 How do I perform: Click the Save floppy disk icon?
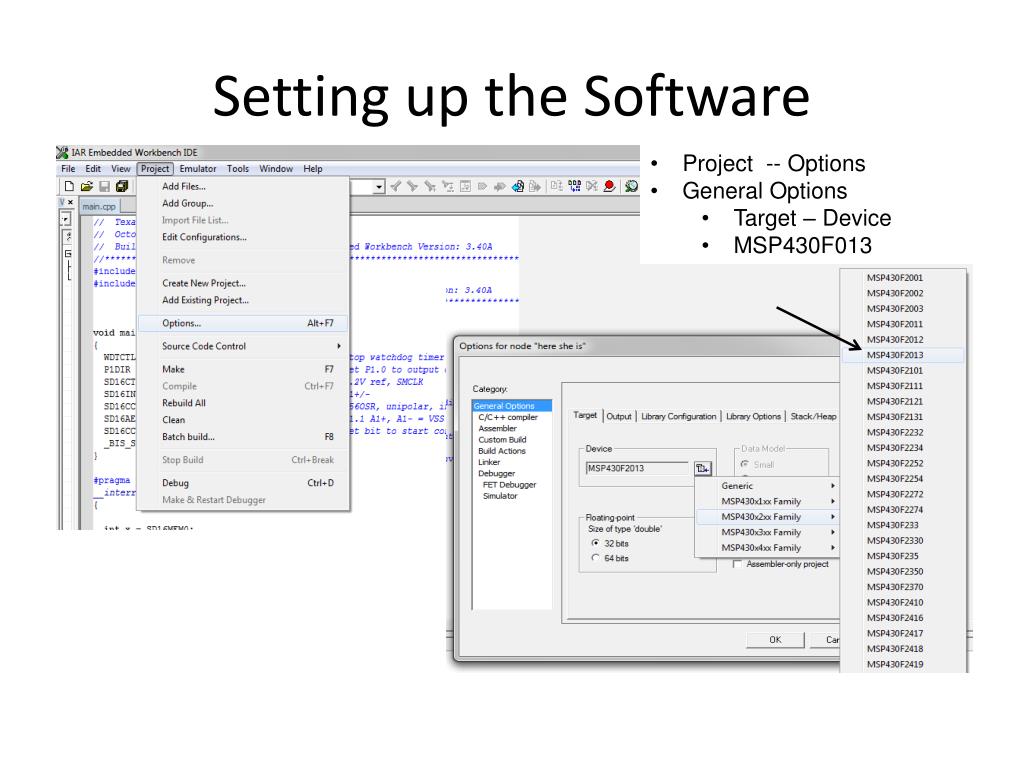[104, 186]
